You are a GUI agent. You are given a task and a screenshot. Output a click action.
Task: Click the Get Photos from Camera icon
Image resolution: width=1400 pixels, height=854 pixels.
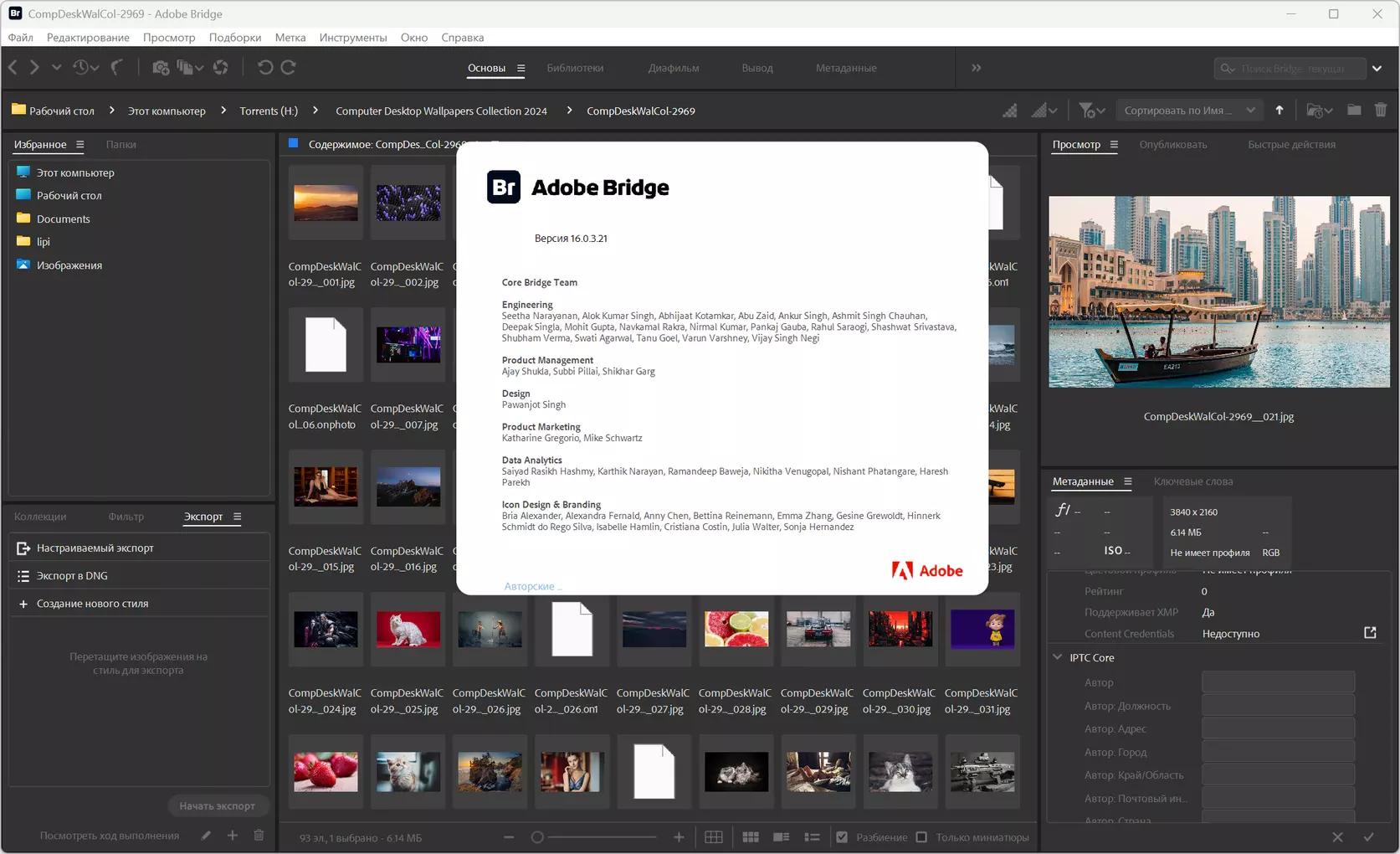click(161, 68)
